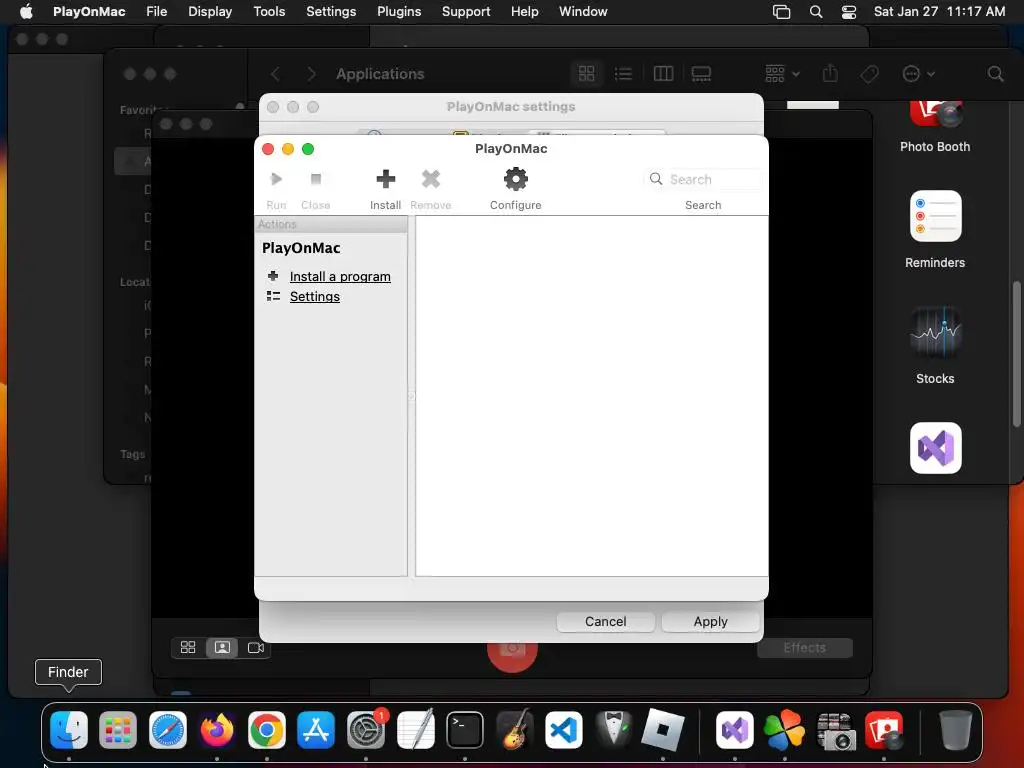
Task: Open TextEdit from the Dock
Action: coord(415,729)
